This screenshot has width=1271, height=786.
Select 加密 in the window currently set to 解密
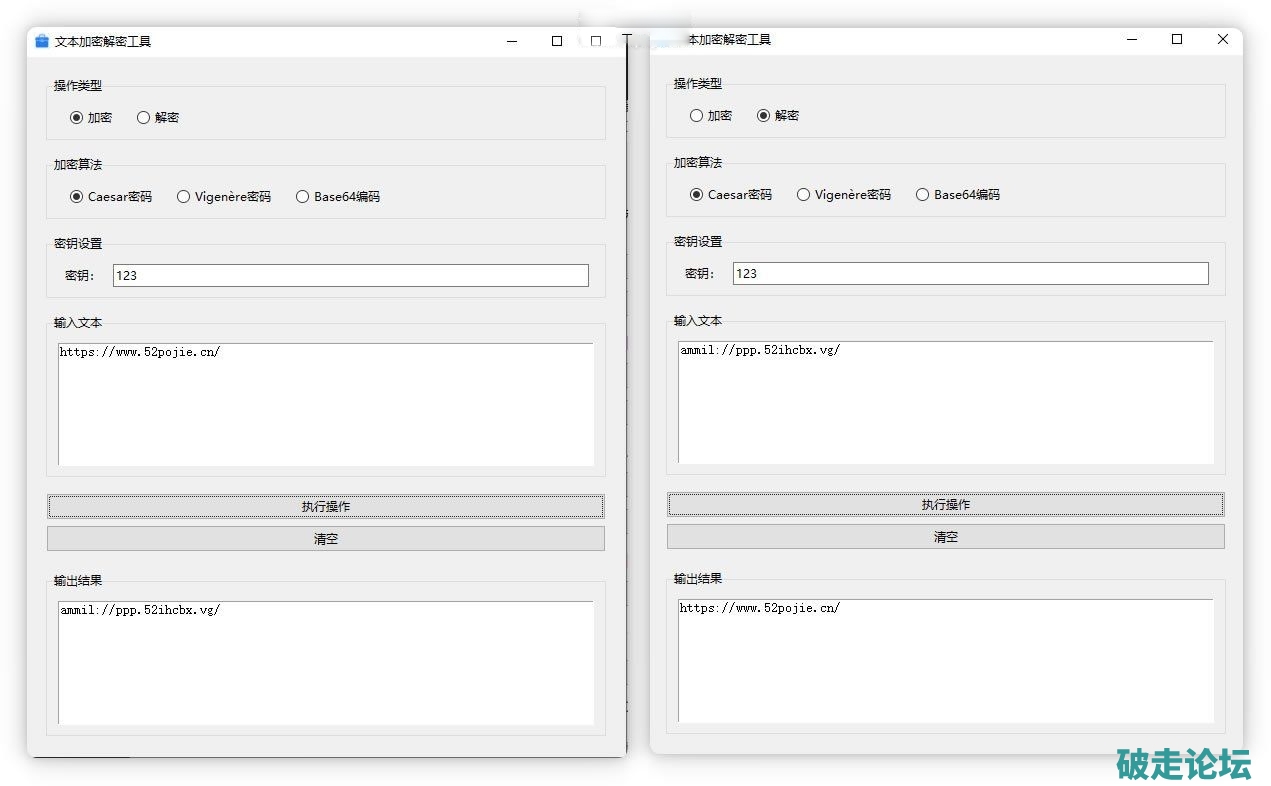point(697,115)
